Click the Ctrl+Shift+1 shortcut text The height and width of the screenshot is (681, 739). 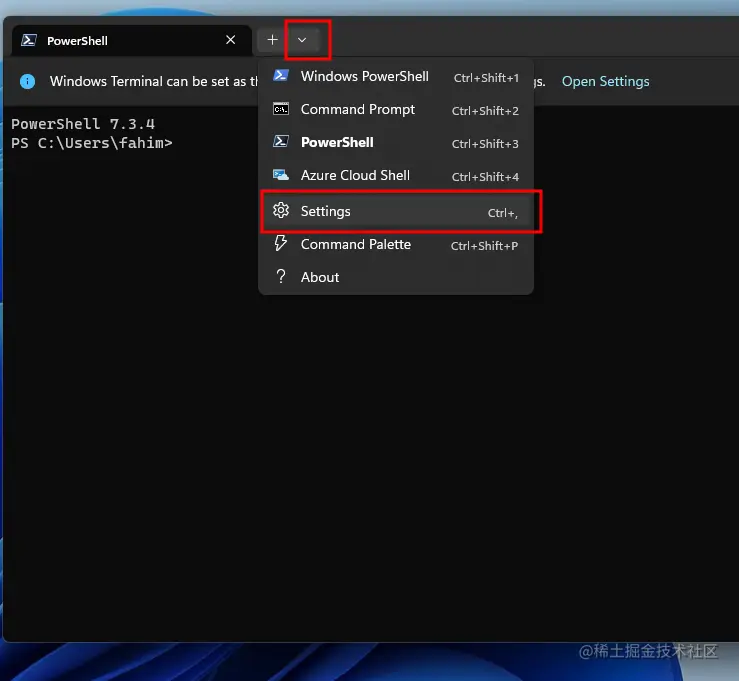[486, 78]
